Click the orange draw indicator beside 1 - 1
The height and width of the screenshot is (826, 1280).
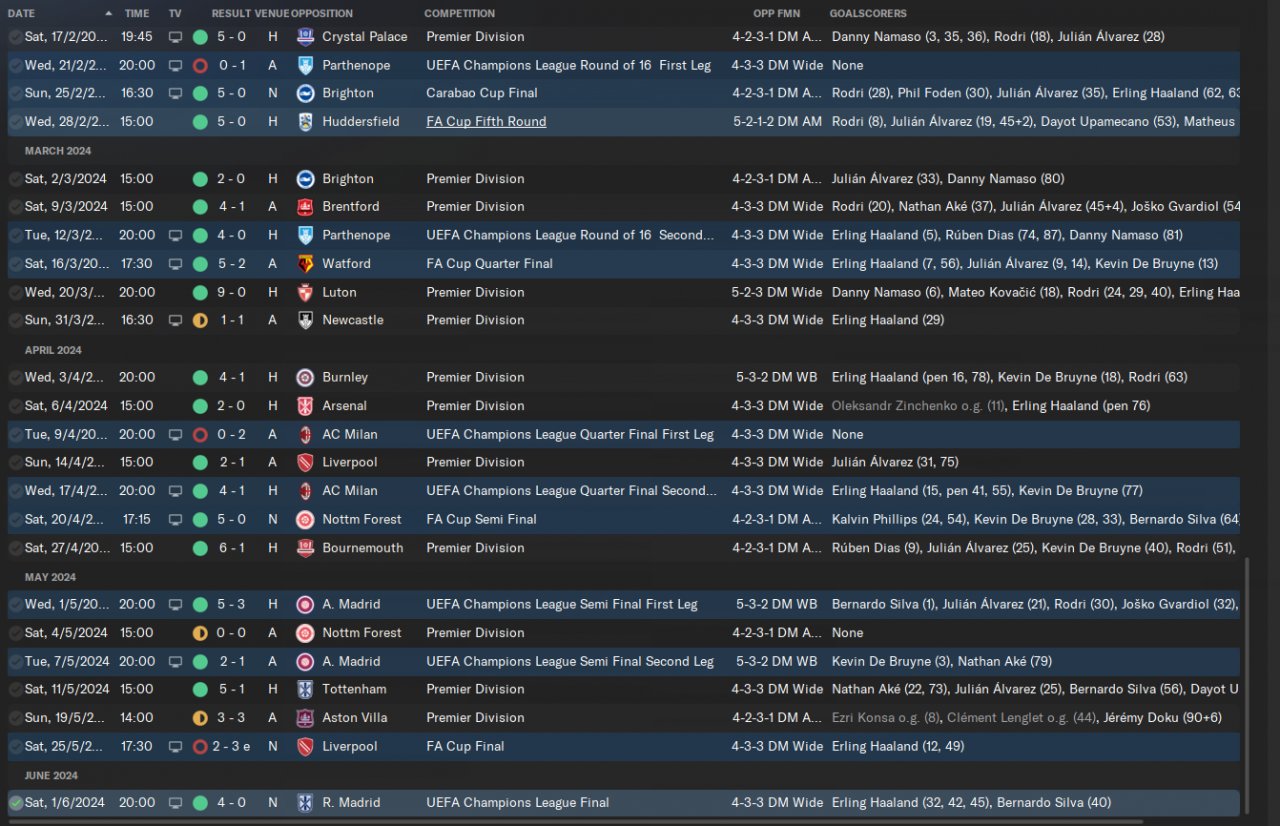pos(200,321)
